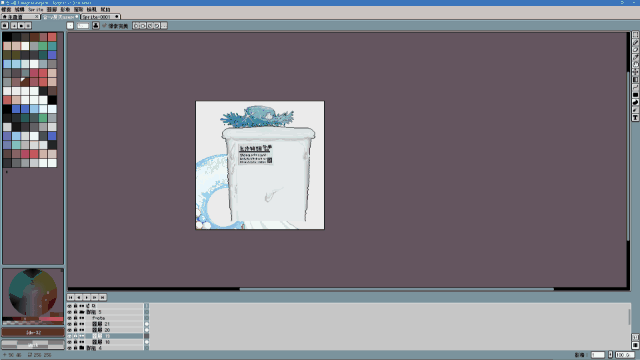Select the Move tool
This screenshot has width=640, height=360.
coord(636,72)
